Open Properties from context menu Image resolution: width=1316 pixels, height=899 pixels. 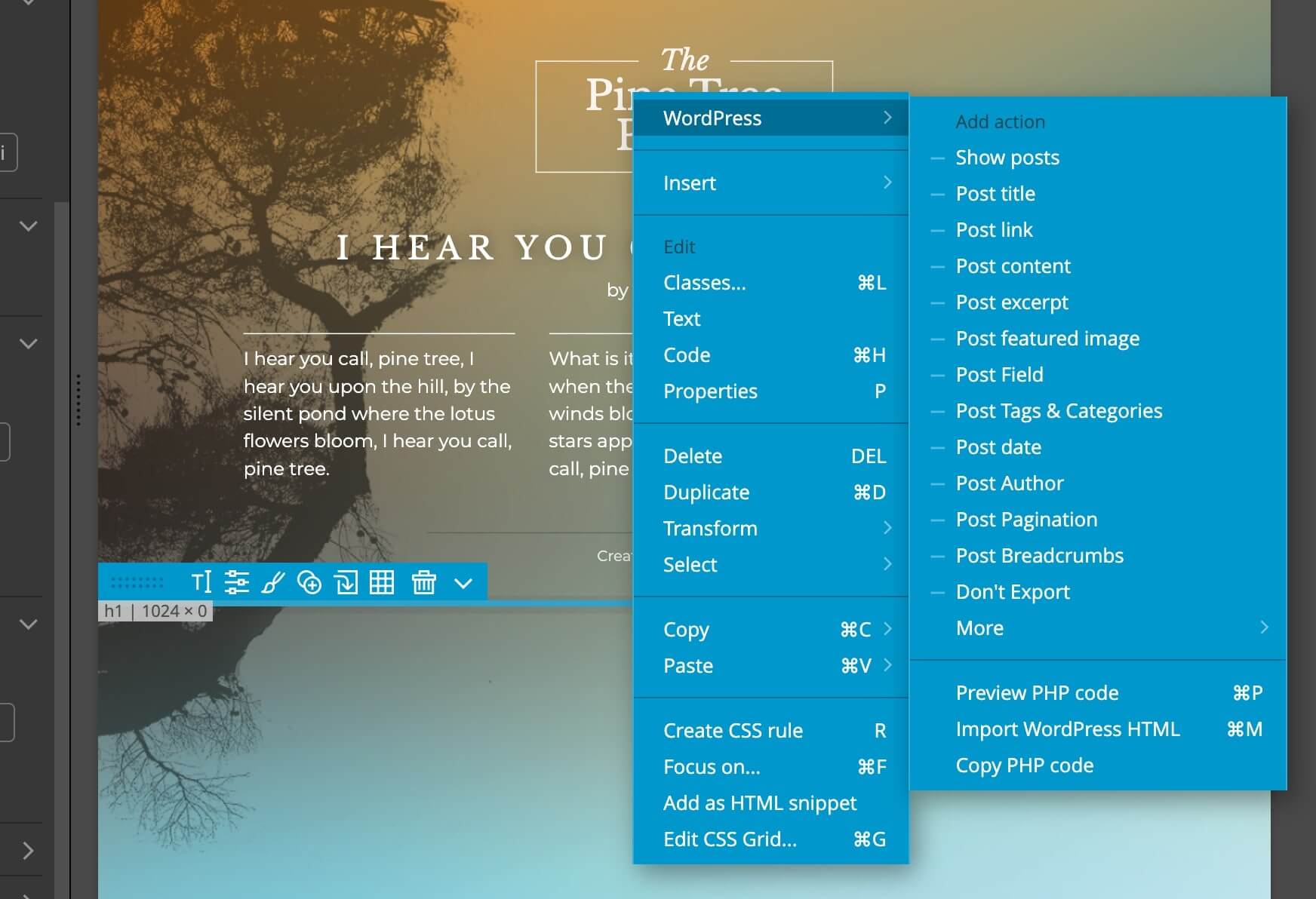pos(770,391)
